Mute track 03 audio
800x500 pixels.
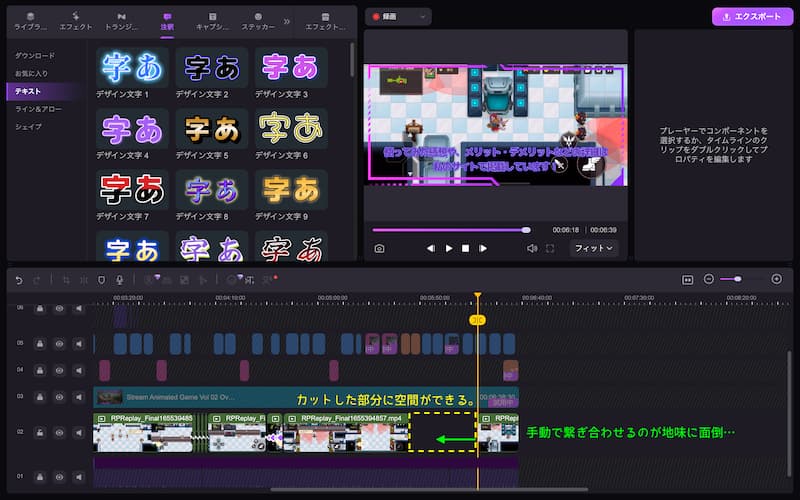(79, 397)
